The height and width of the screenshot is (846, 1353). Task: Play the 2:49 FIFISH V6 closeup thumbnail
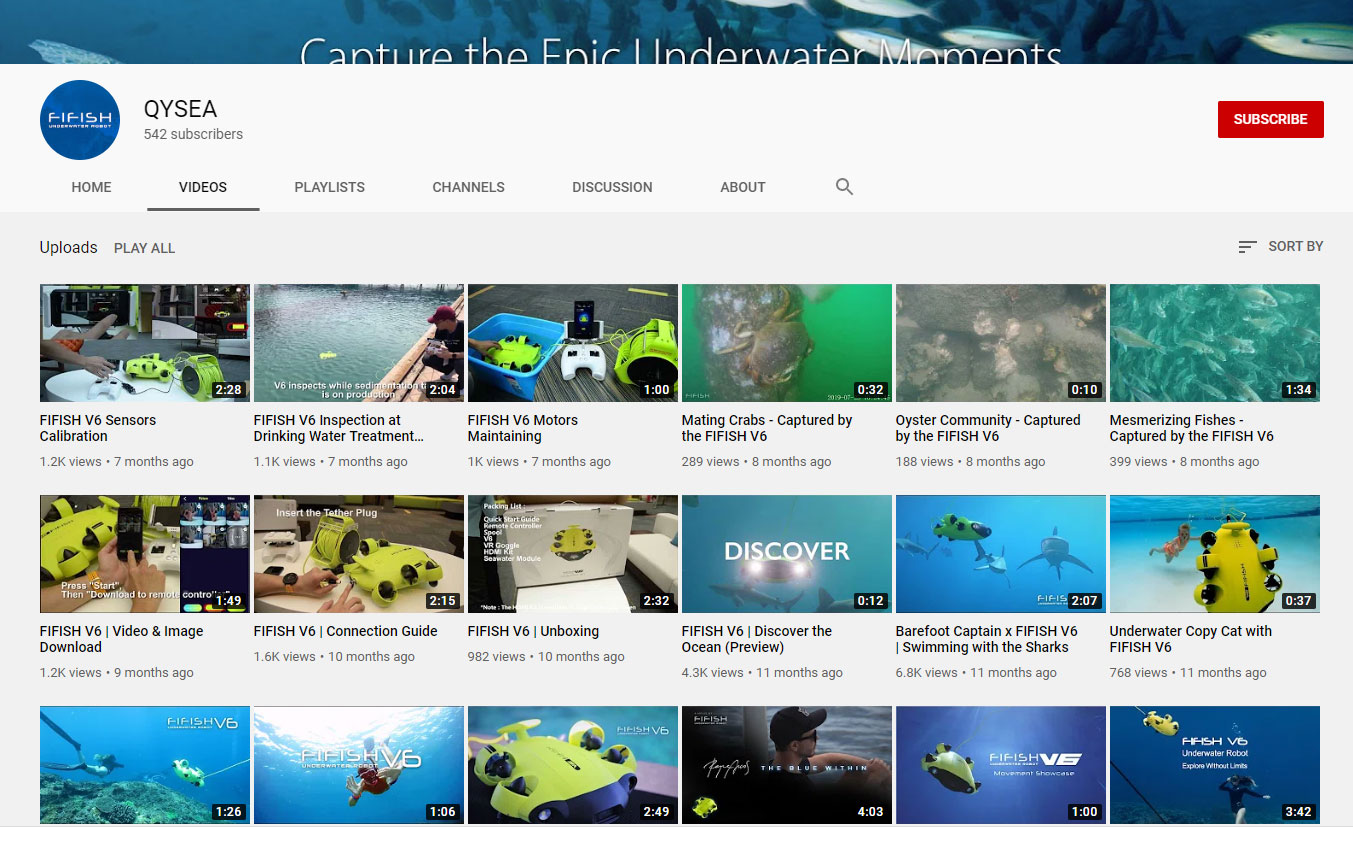pos(573,765)
